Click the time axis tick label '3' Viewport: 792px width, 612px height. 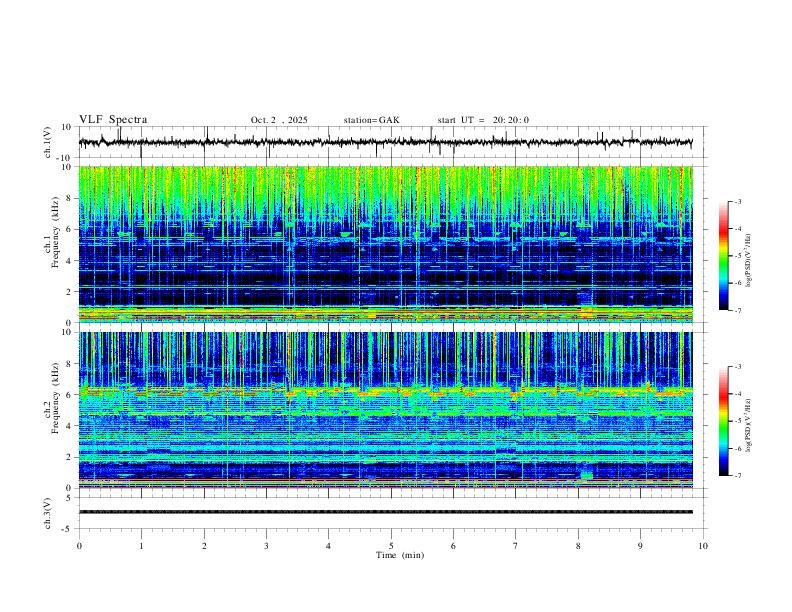[266, 546]
